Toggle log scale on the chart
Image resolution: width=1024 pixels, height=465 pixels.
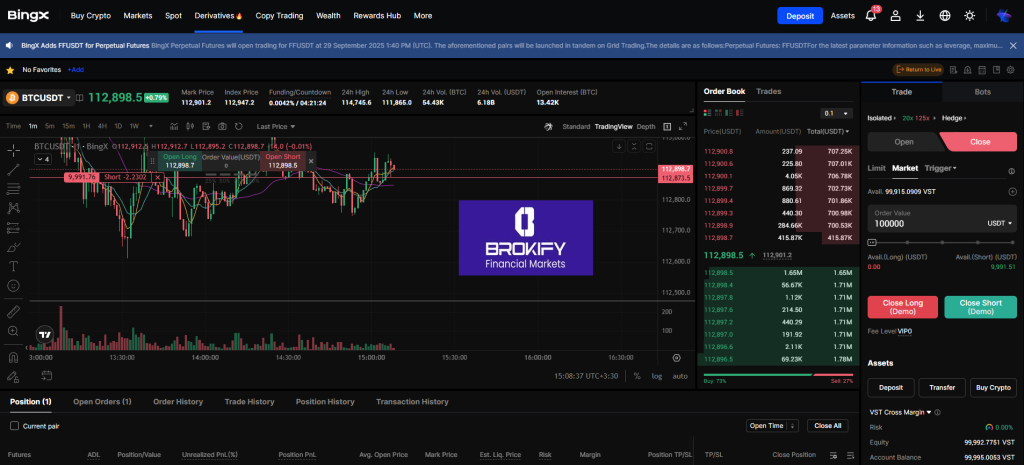(656, 376)
